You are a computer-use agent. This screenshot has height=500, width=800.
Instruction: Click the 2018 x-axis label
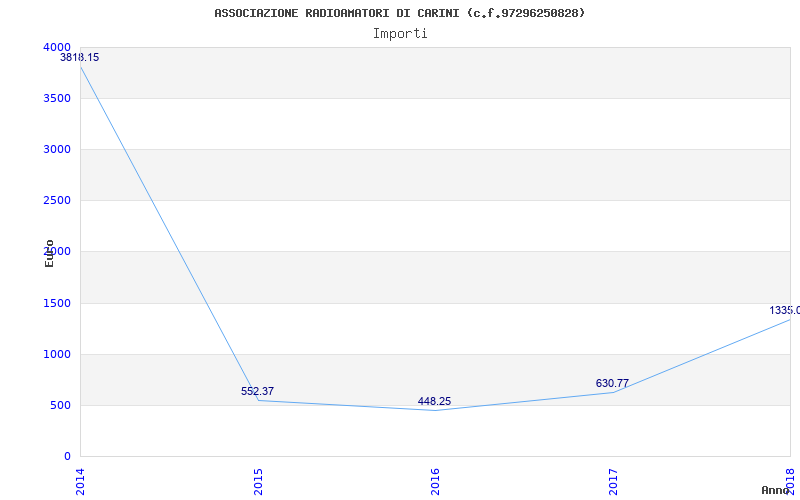click(790, 482)
